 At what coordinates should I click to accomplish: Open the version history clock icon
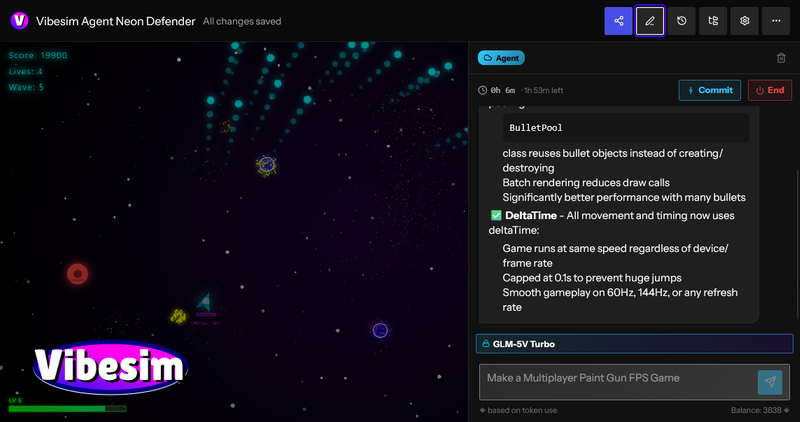click(682, 21)
